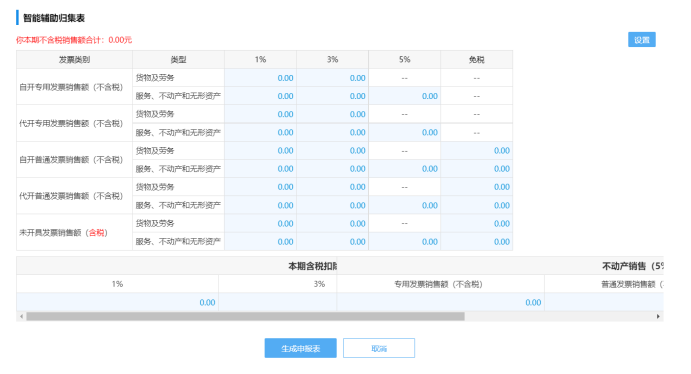The image size is (691, 374).
Task: Edit 自开专用发票 服务 3% field
Action: 333,96
